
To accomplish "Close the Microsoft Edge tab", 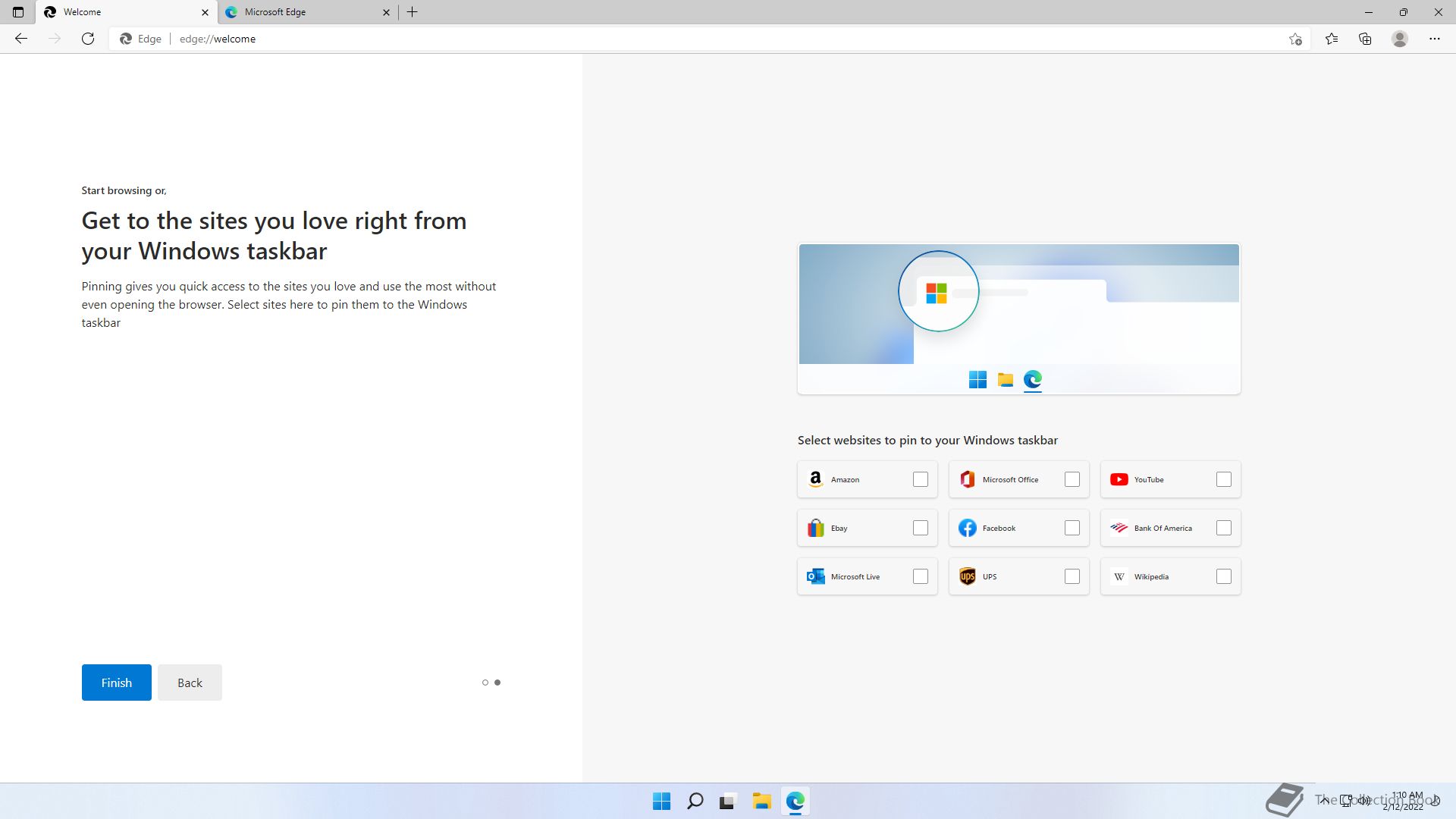I will coord(386,12).
